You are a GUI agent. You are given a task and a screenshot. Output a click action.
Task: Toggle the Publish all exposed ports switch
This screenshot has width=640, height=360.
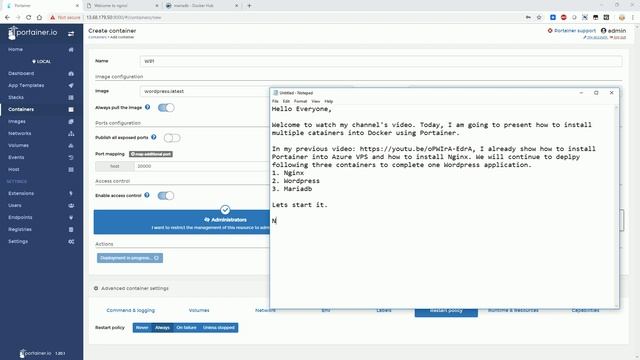pyautogui.click(x=172, y=138)
